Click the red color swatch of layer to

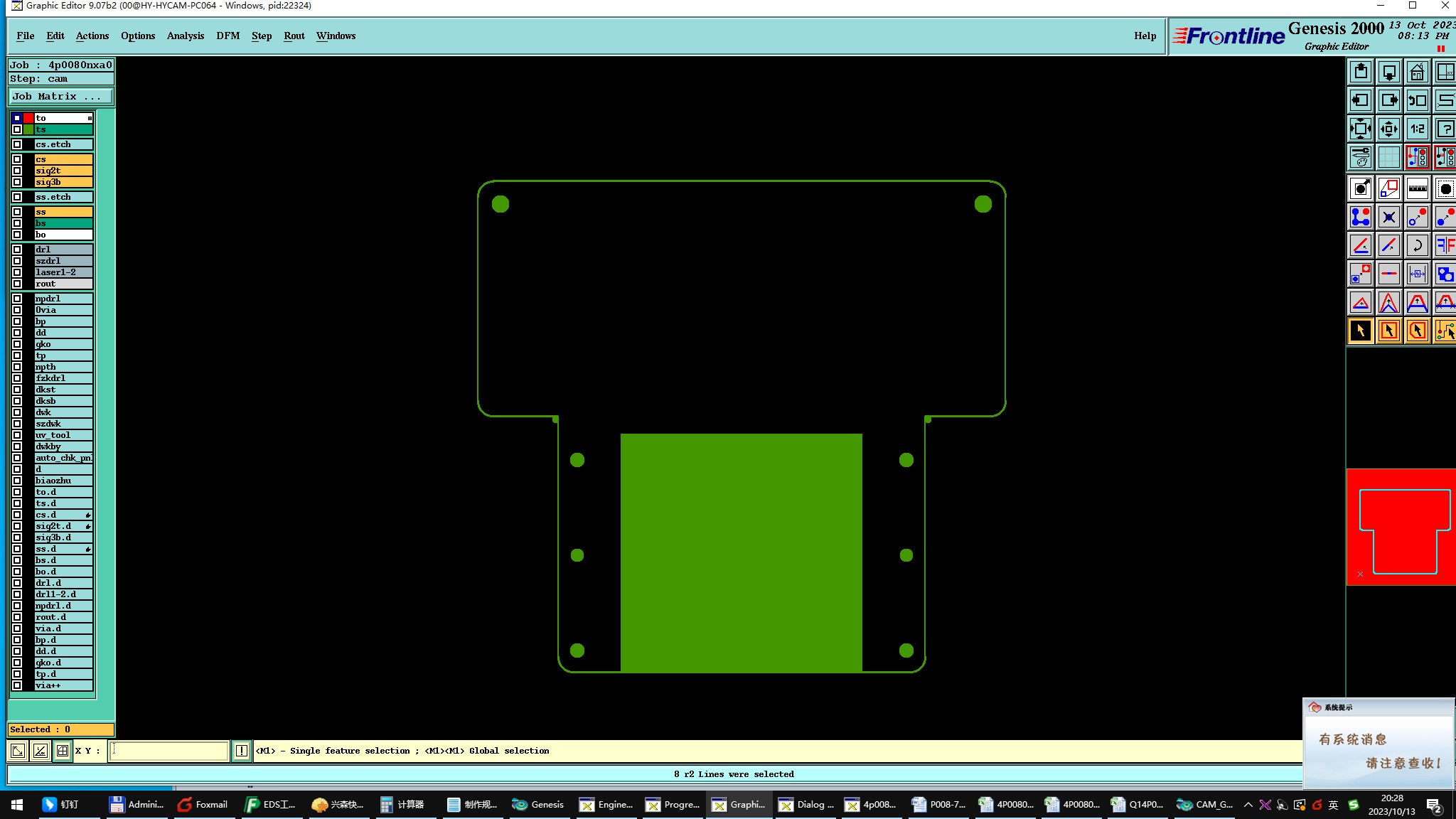(x=28, y=118)
